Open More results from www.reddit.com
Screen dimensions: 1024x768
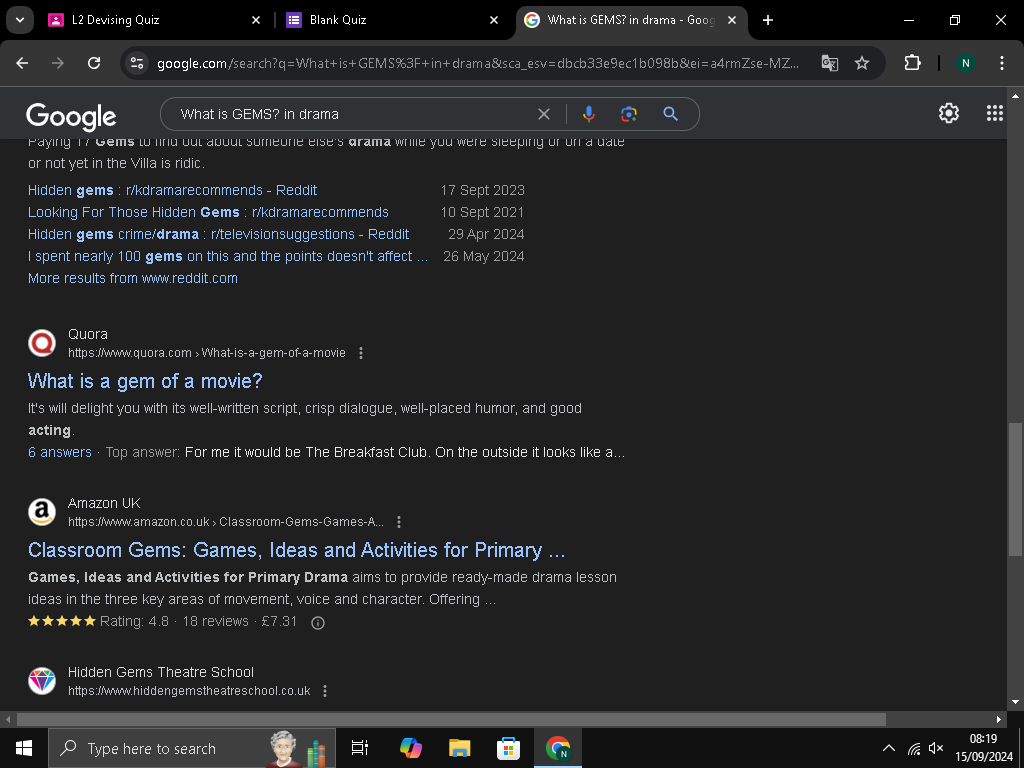pos(133,278)
